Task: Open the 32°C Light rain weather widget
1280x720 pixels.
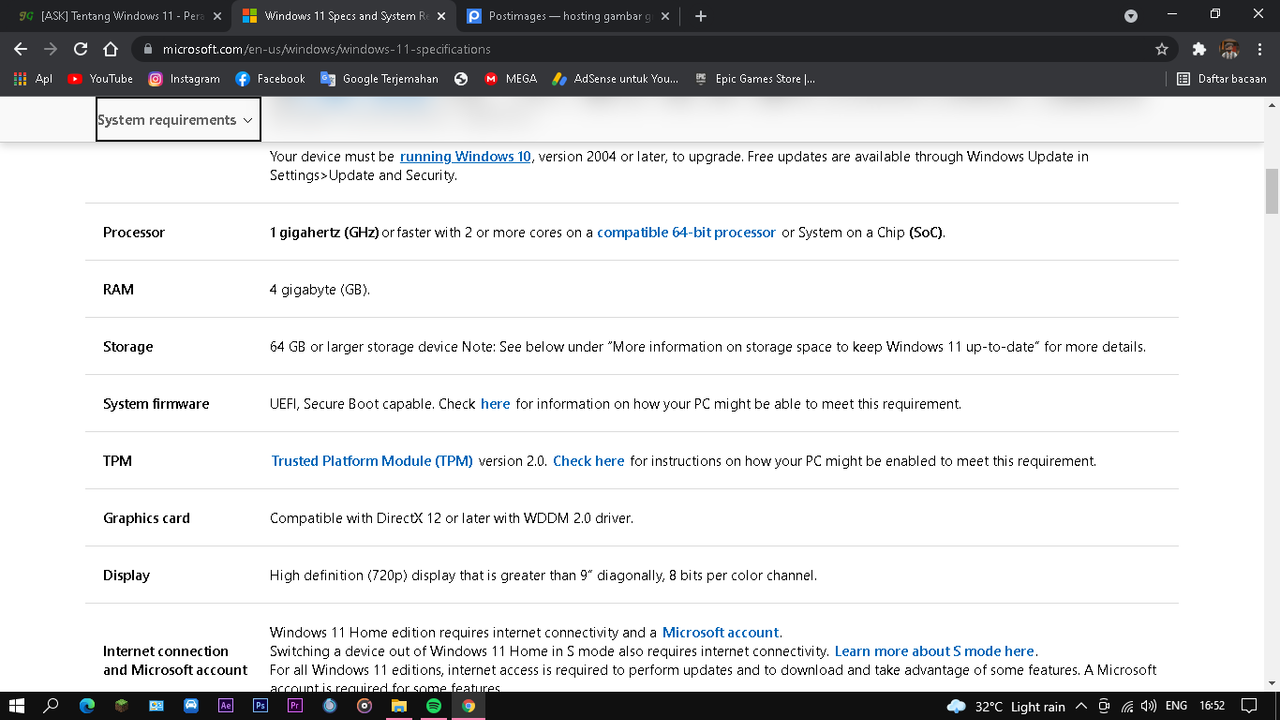Action: point(1006,706)
